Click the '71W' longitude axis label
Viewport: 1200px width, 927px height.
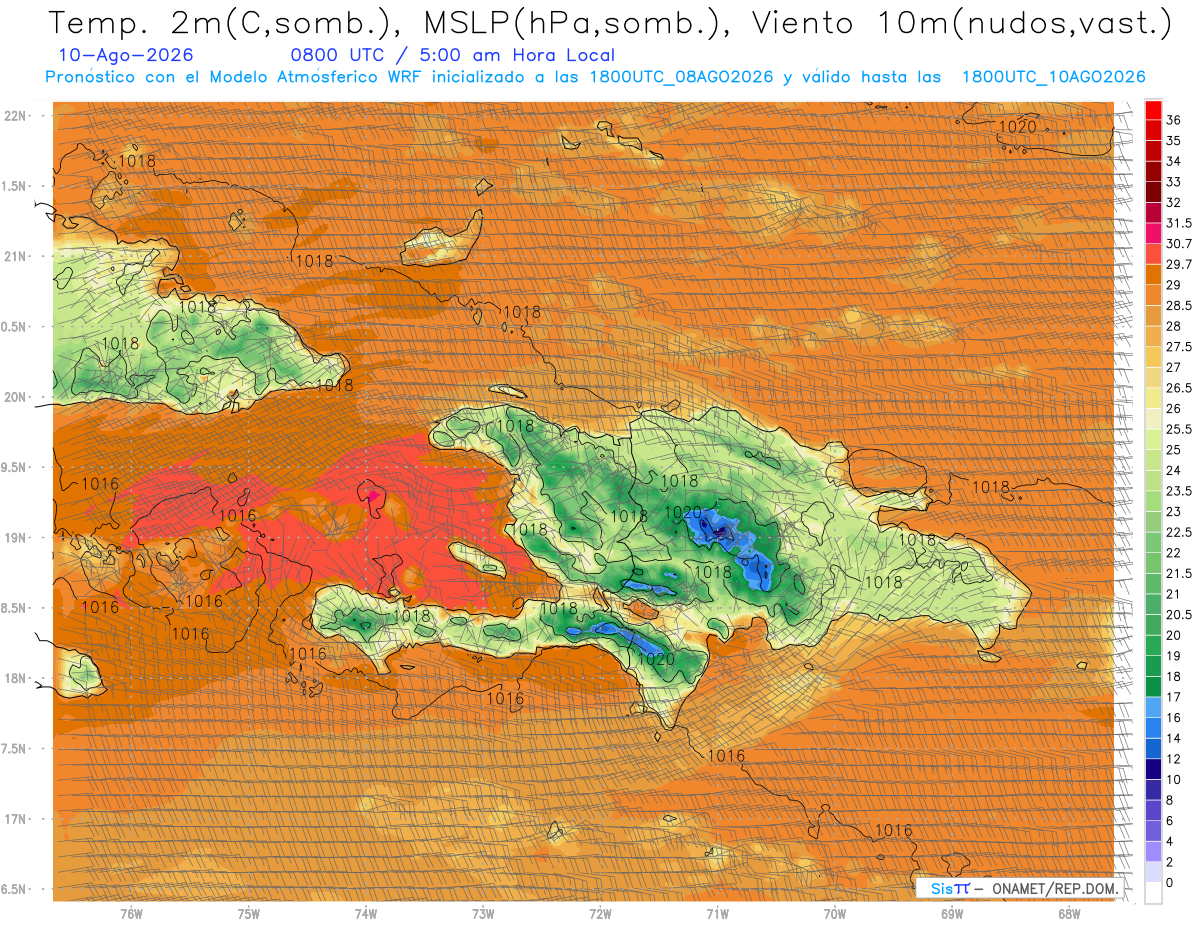717,913
